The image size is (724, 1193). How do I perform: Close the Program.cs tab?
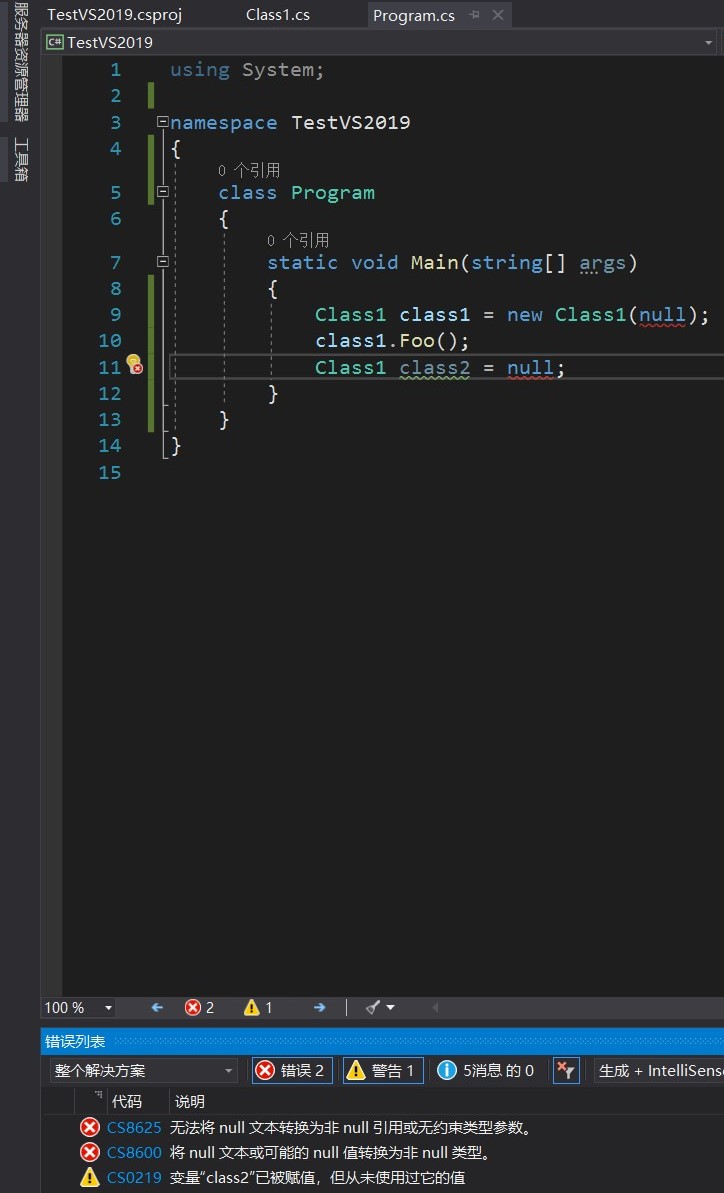[498, 15]
